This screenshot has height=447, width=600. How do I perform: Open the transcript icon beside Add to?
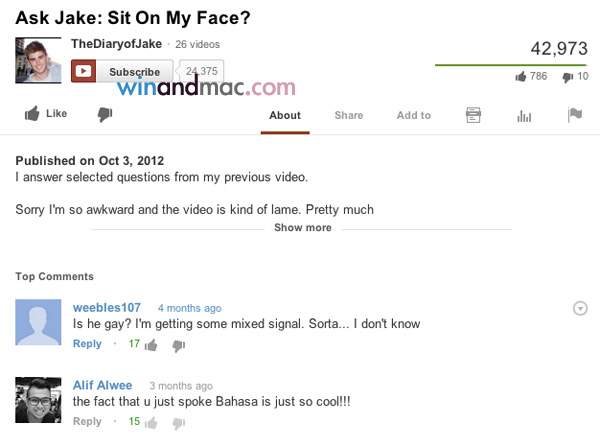tap(474, 115)
